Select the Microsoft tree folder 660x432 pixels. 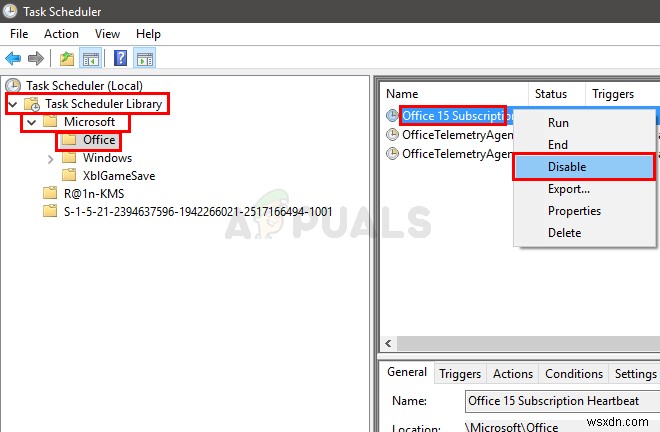tap(89, 122)
